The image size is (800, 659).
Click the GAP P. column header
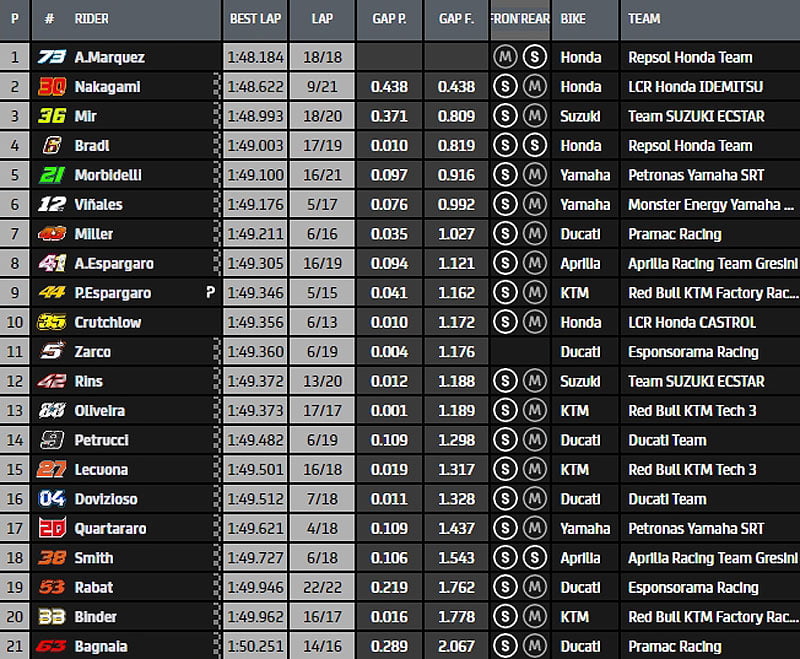click(390, 18)
